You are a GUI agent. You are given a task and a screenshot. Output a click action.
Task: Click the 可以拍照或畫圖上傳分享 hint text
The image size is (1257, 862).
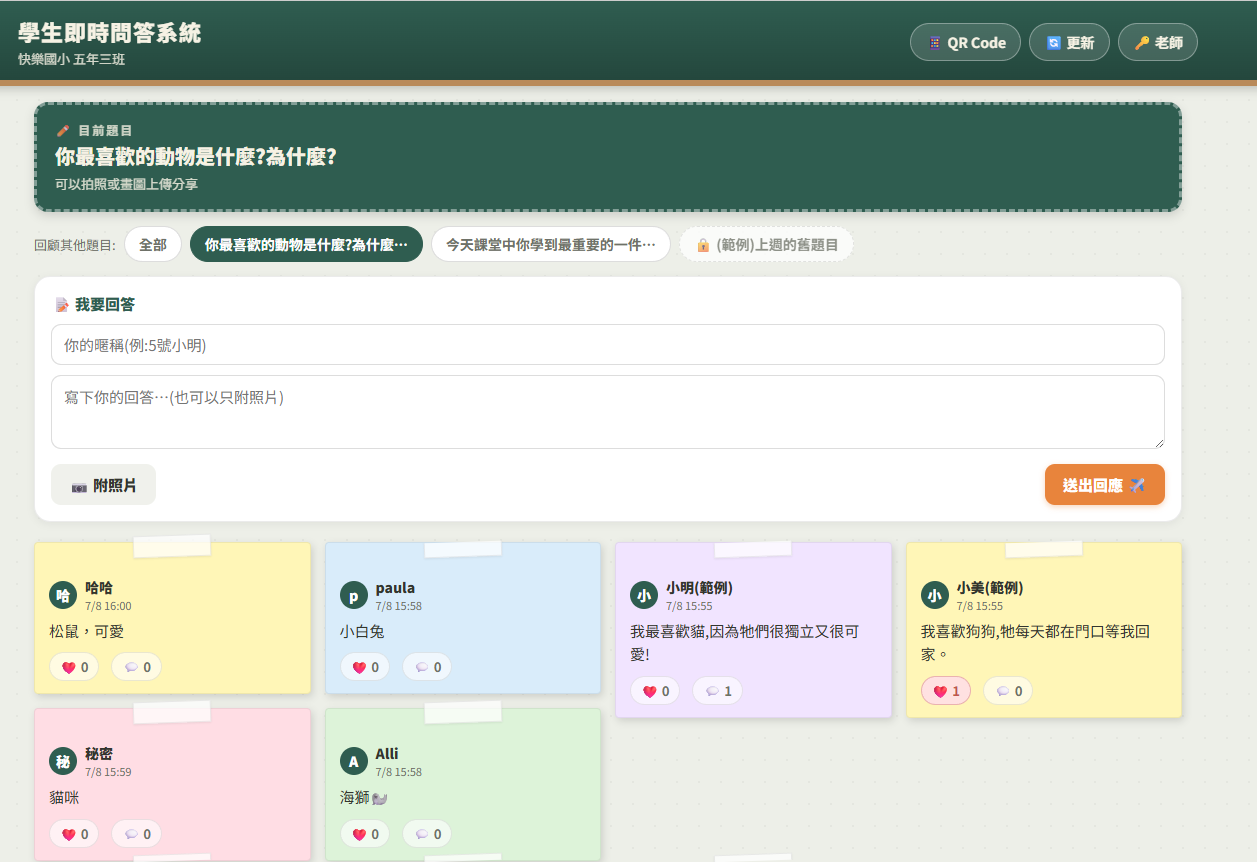pos(127,184)
